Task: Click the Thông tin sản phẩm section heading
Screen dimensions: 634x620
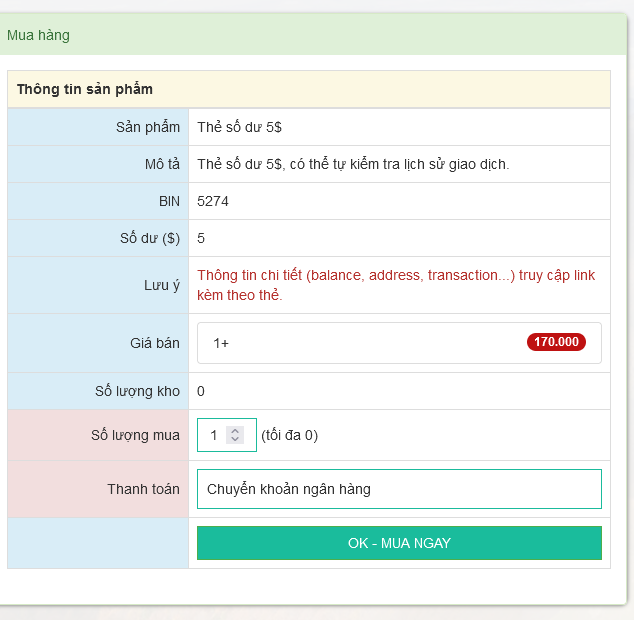Action: (85, 89)
